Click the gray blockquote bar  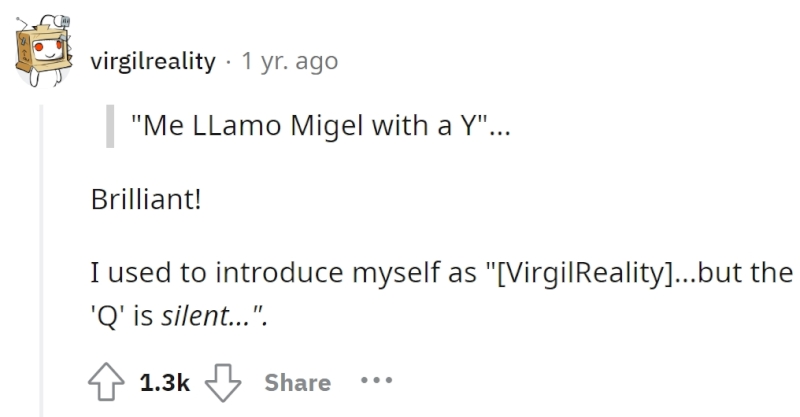point(110,126)
